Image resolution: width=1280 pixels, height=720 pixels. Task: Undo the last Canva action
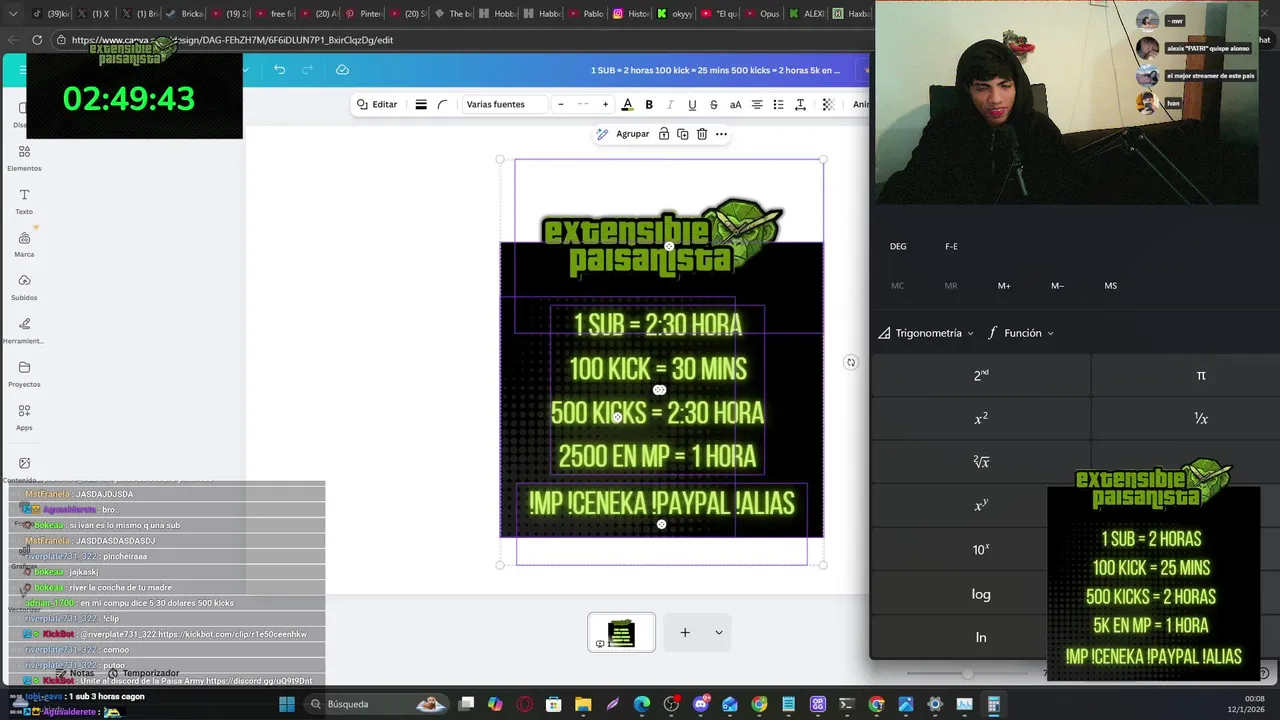pyautogui.click(x=279, y=70)
